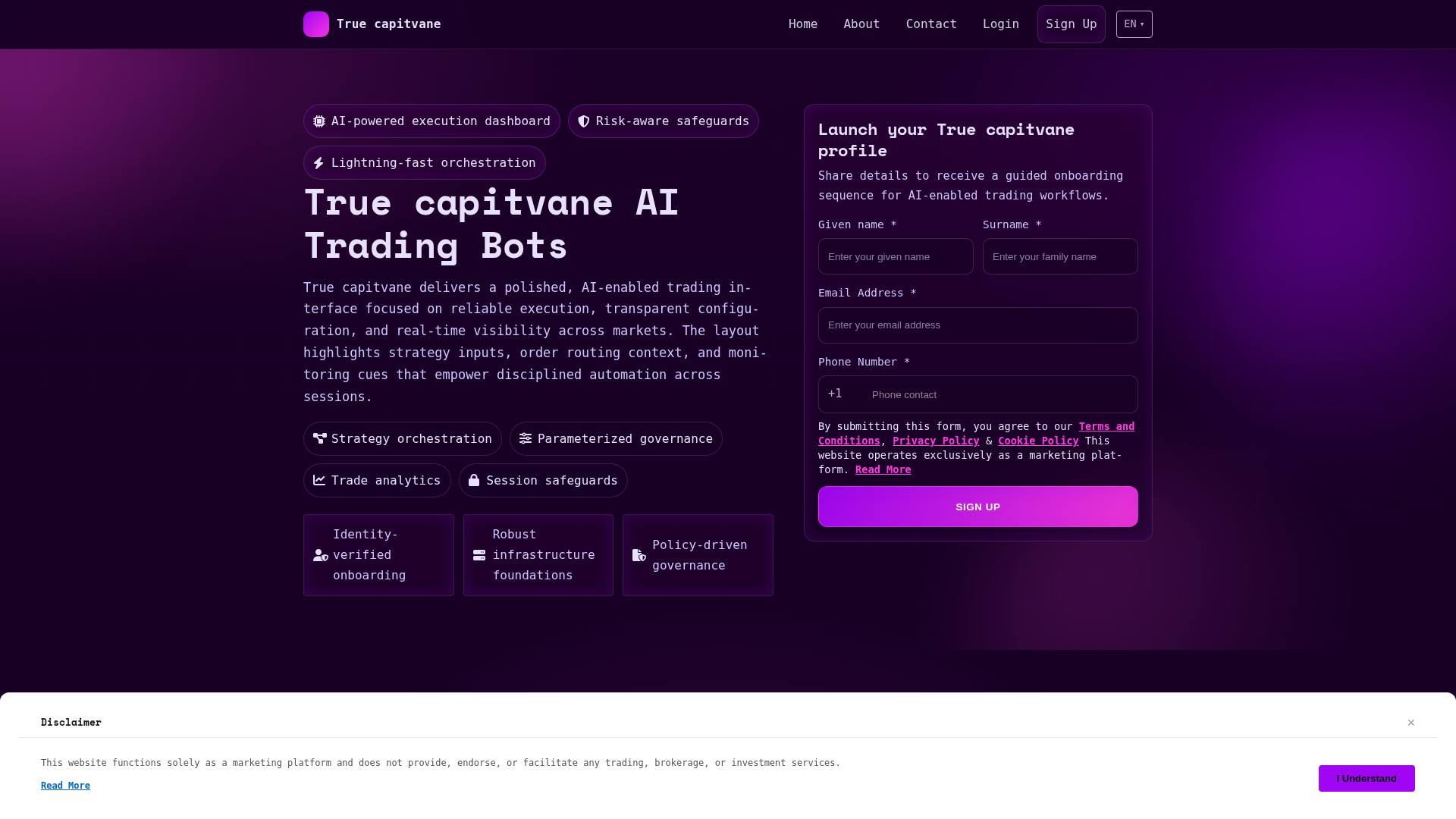Click the Risk-aware safeguards pill
This screenshot has width=1456, height=819.
[664, 121]
